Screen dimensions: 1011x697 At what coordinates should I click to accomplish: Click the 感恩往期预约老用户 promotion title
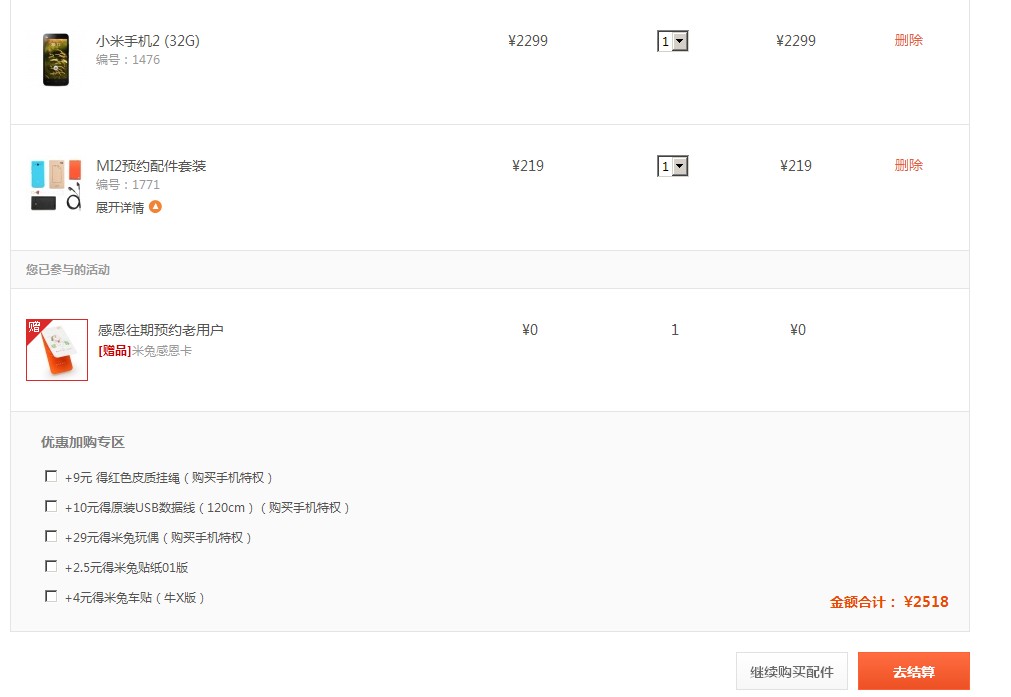pos(161,330)
